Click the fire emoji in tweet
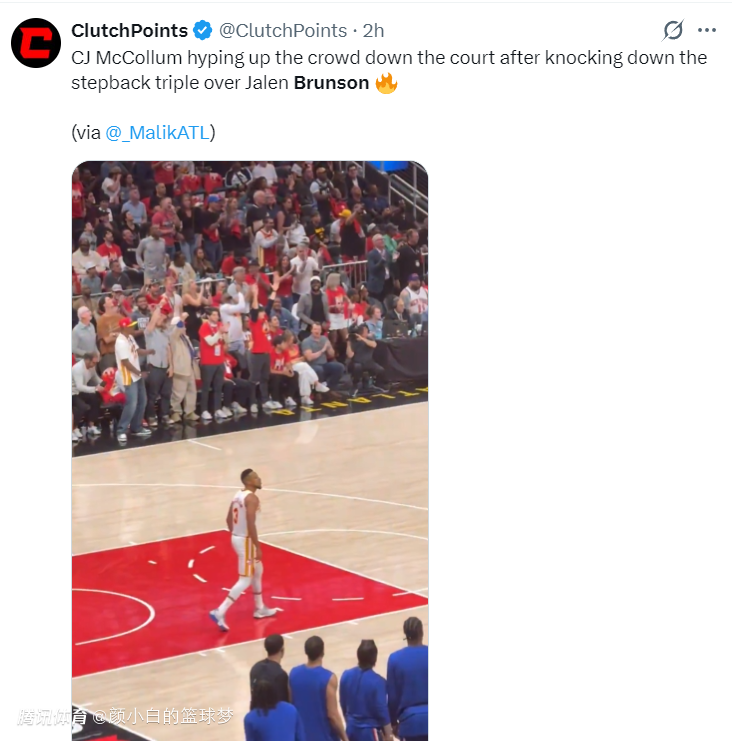 [x=386, y=83]
